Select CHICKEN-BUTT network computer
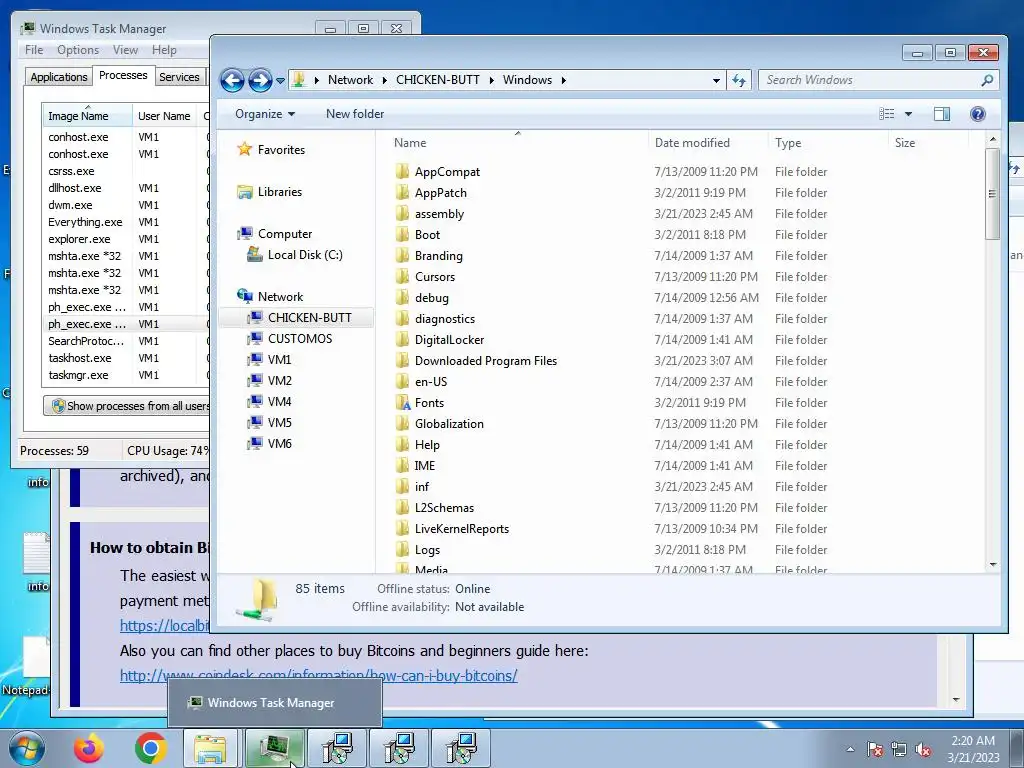 coord(310,317)
